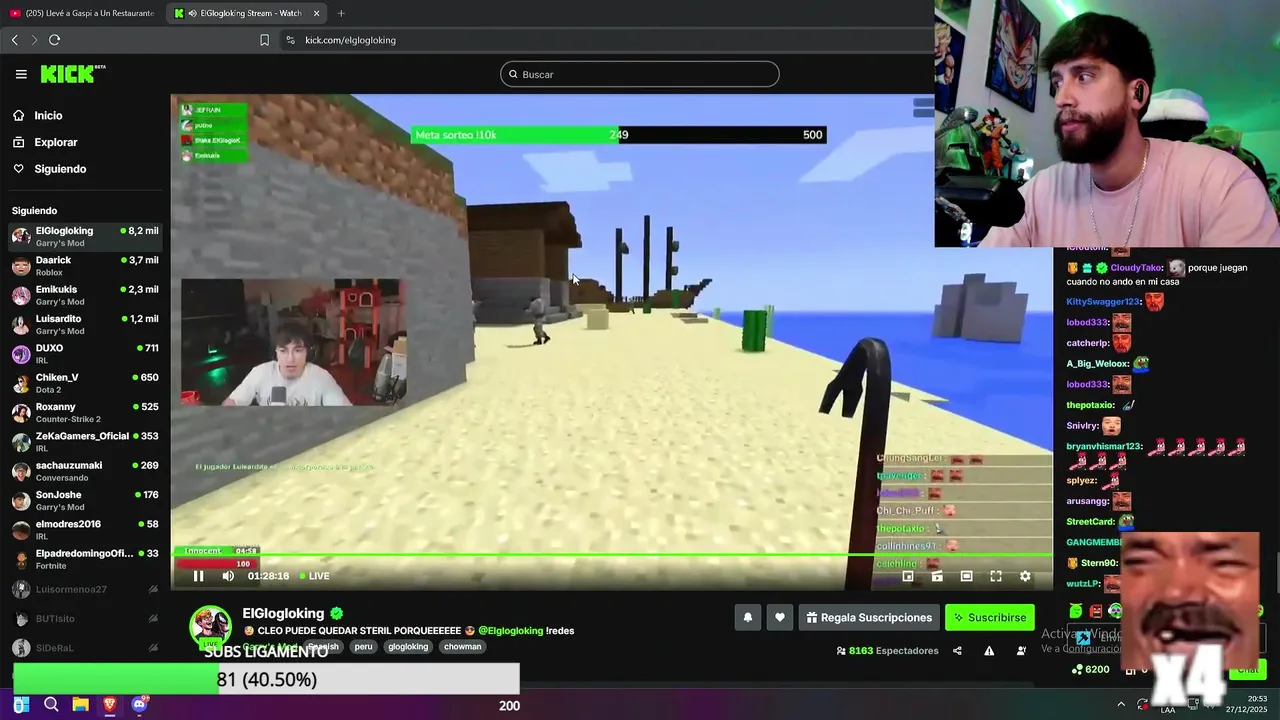Image resolution: width=1280 pixels, height=720 pixels.
Task: Follow the channel with the heart button
Action: 780,618
